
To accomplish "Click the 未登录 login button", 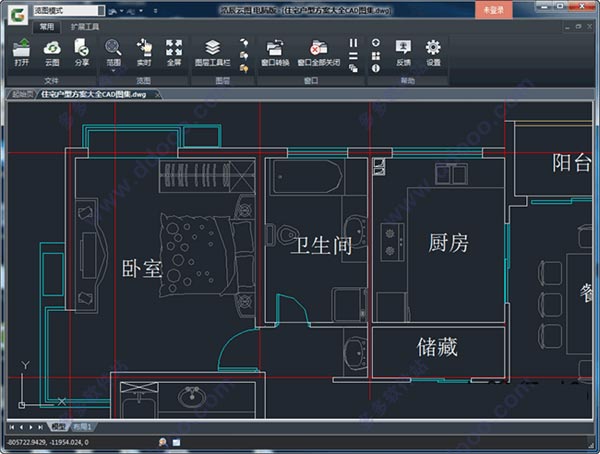I will click(494, 10).
